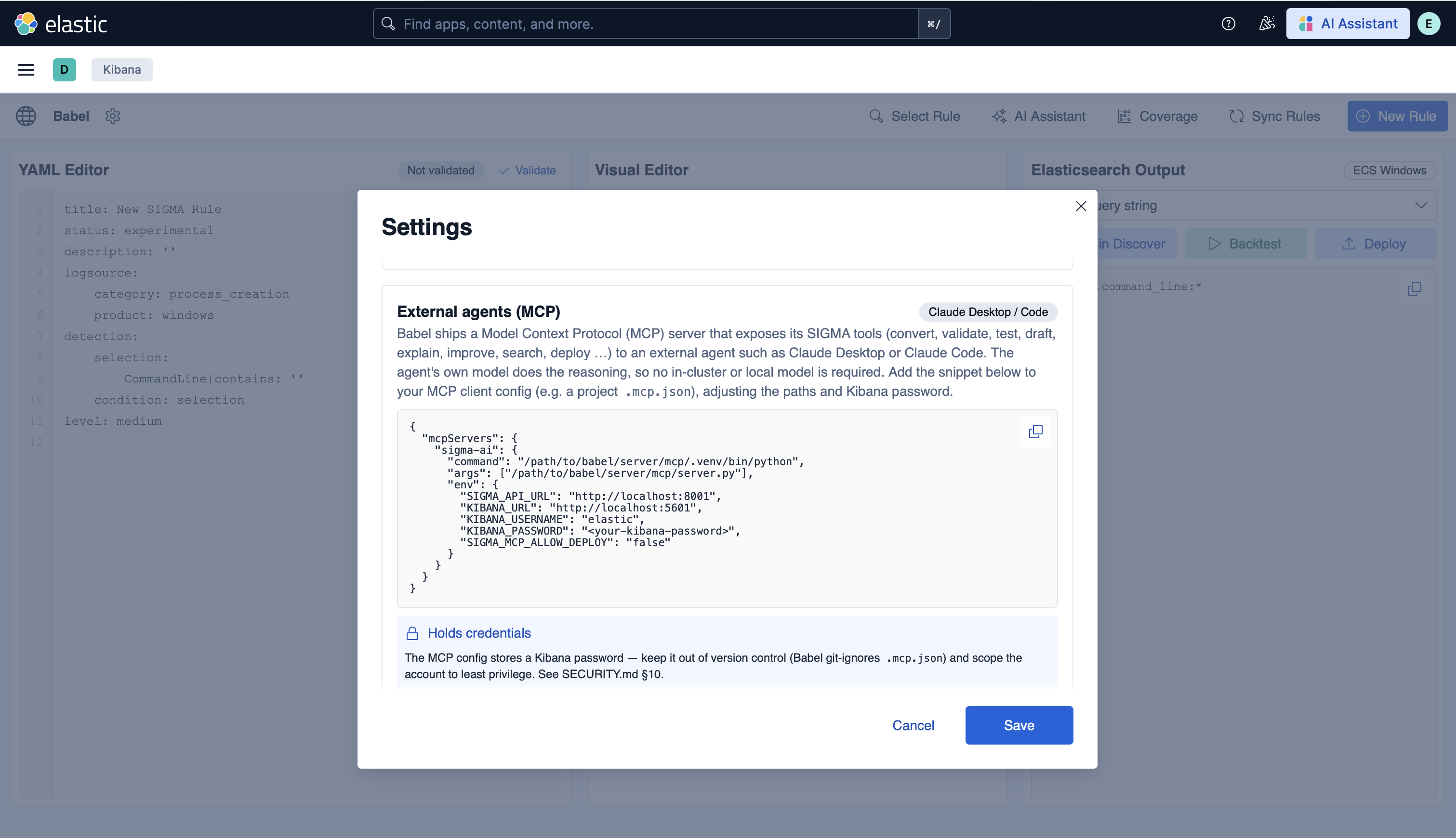Image resolution: width=1456 pixels, height=838 pixels.
Task: Click YAML line 'CommandLine|contains'
Action: pos(213,379)
